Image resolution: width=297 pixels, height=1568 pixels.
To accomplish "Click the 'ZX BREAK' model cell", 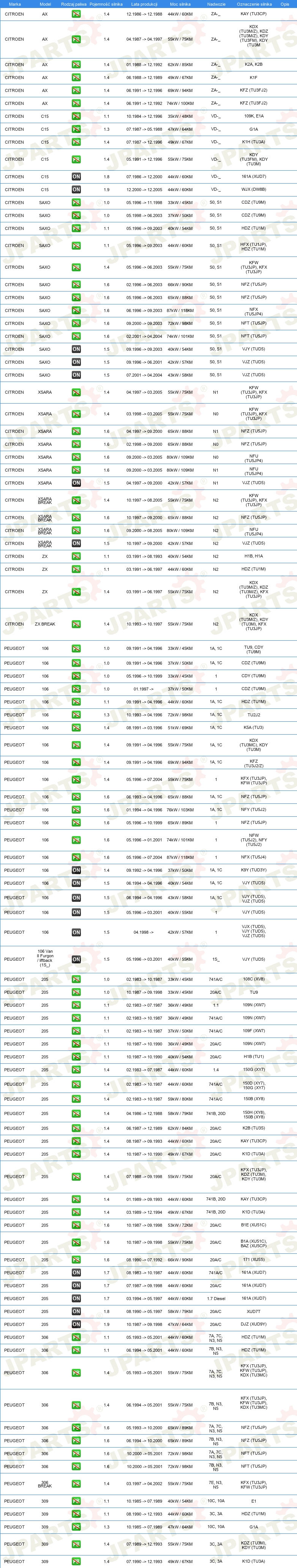I will (45, 624).
